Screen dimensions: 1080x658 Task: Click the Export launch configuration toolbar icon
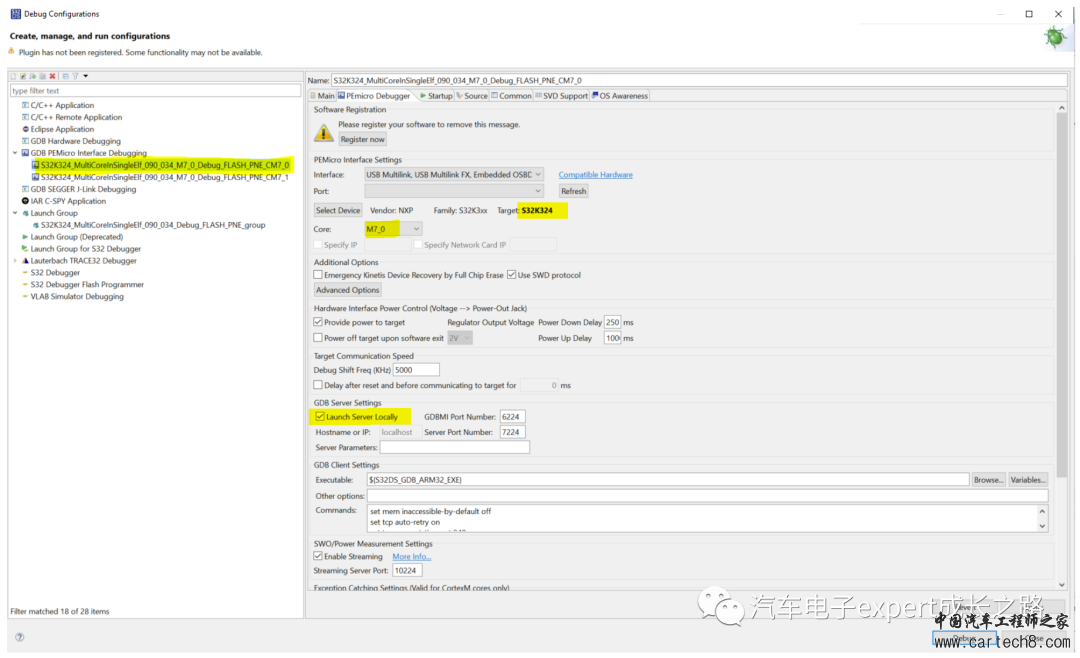click(x=32, y=76)
